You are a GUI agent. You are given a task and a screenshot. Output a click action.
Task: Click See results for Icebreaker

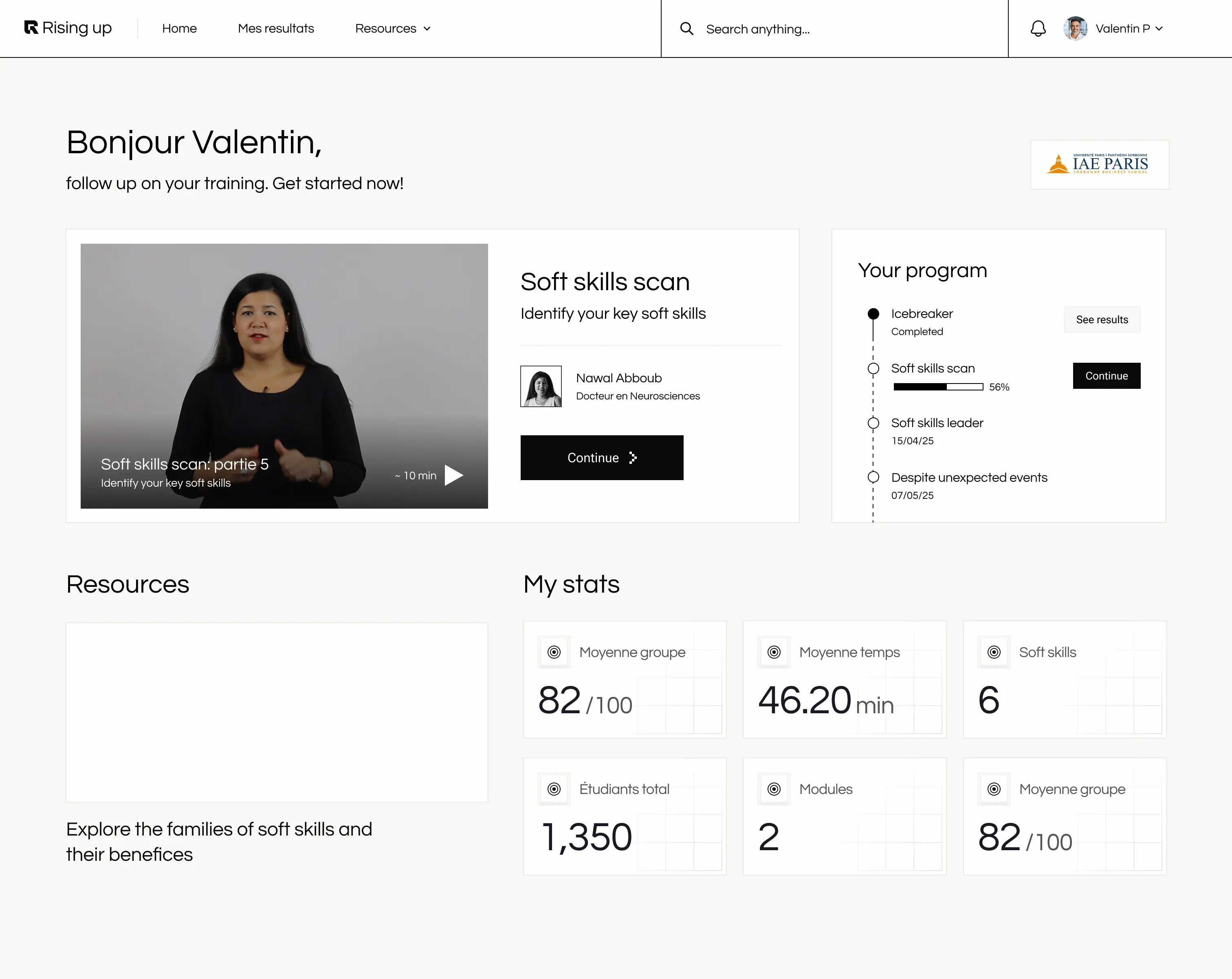(x=1102, y=320)
